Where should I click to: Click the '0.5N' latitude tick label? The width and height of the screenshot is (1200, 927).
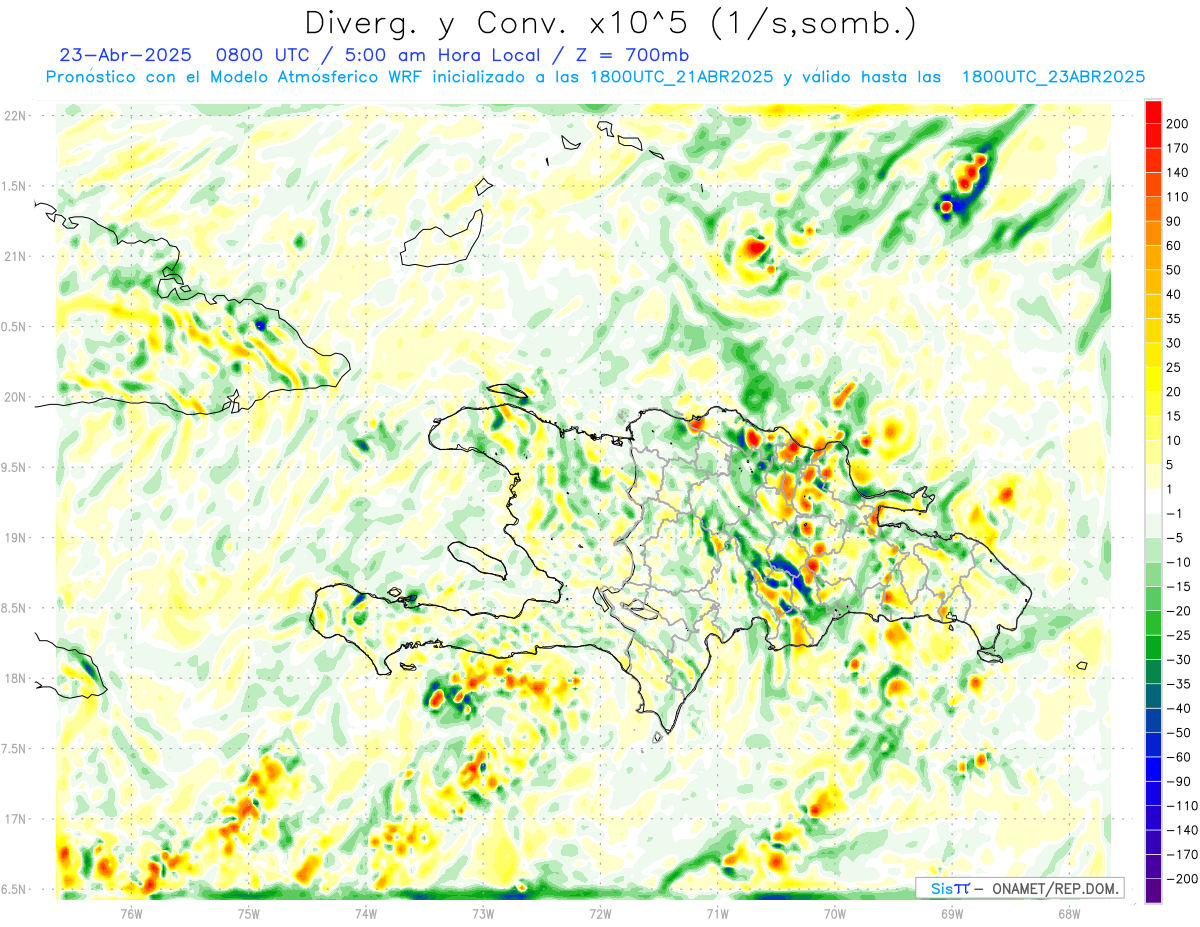(x=13, y=327)
